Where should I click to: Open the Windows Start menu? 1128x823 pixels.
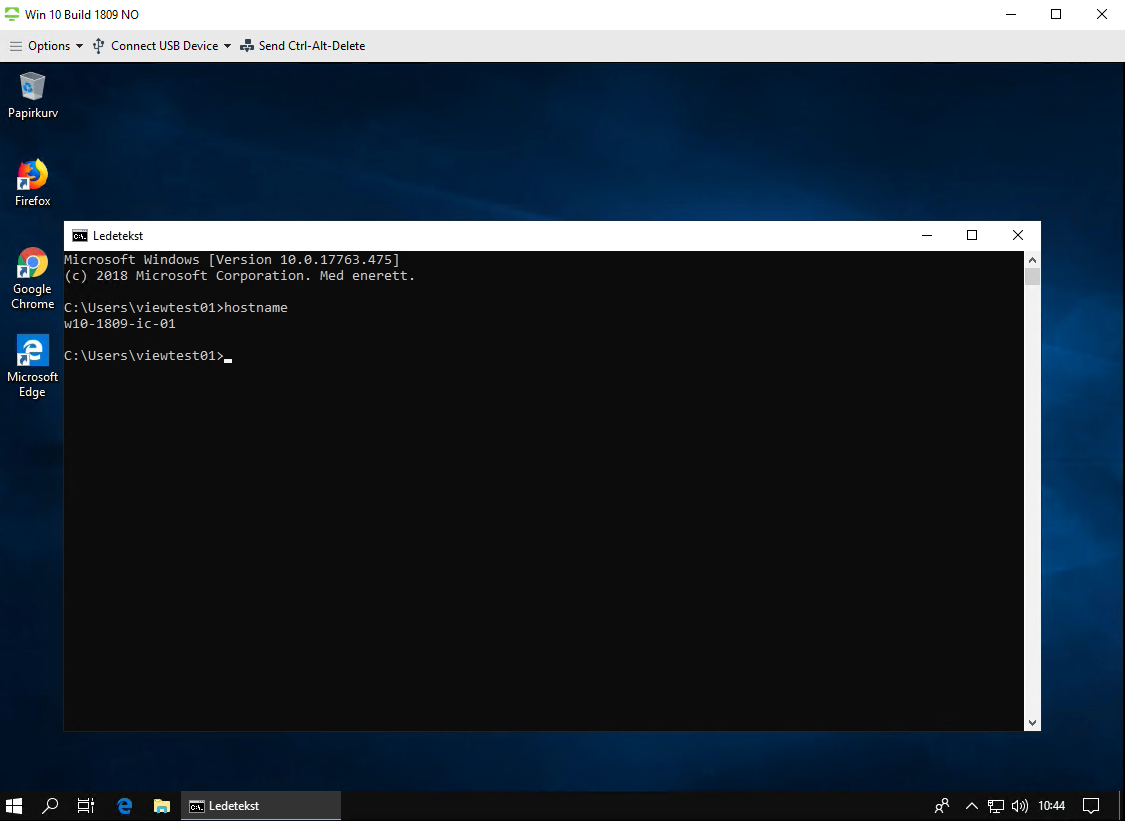point(15,805)
